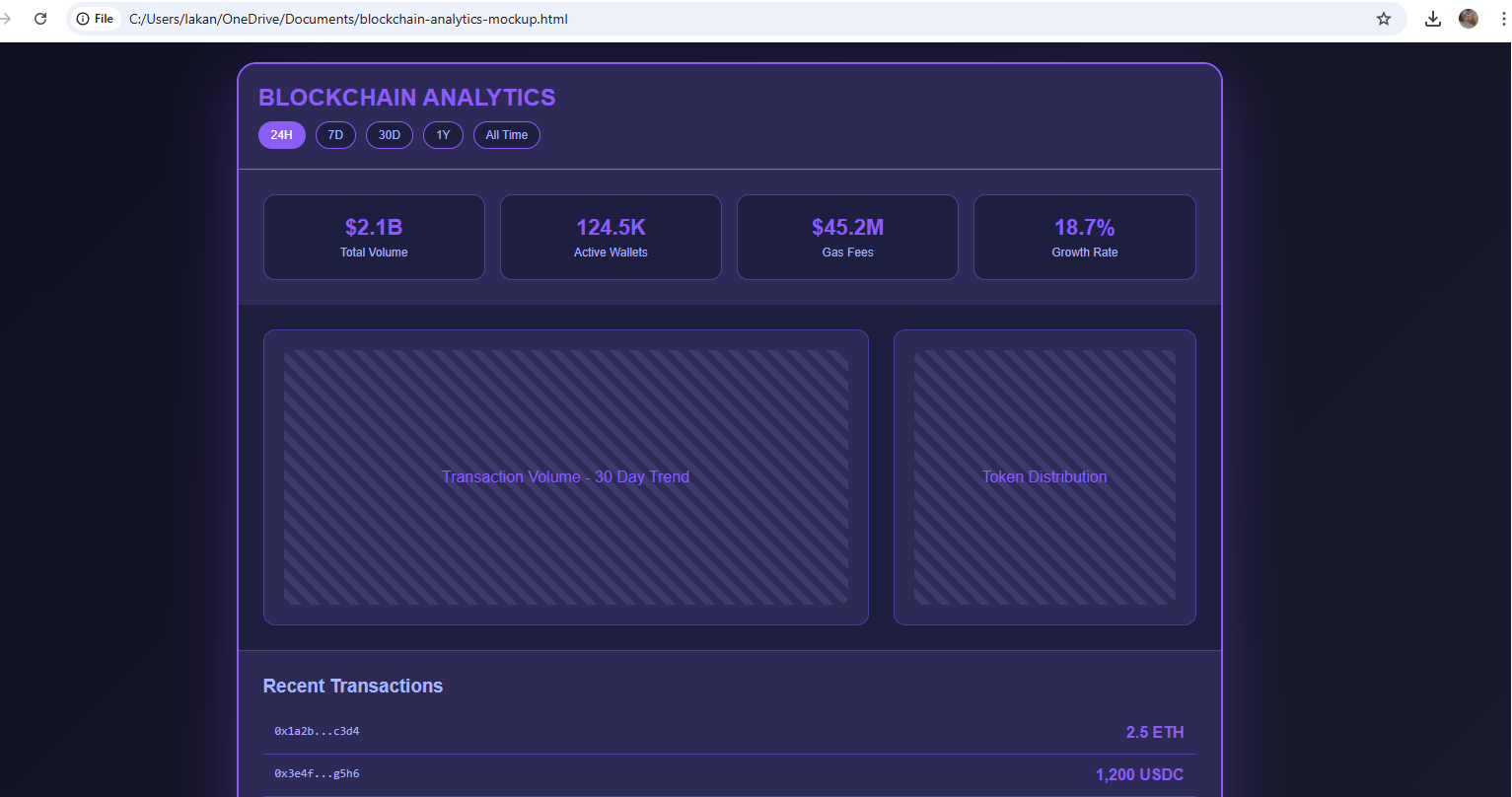Image resolution: width=1512 pixels, height=797 pixels.
Task: Click the 2.5 ETH amount
Action: pos(1155,733)
